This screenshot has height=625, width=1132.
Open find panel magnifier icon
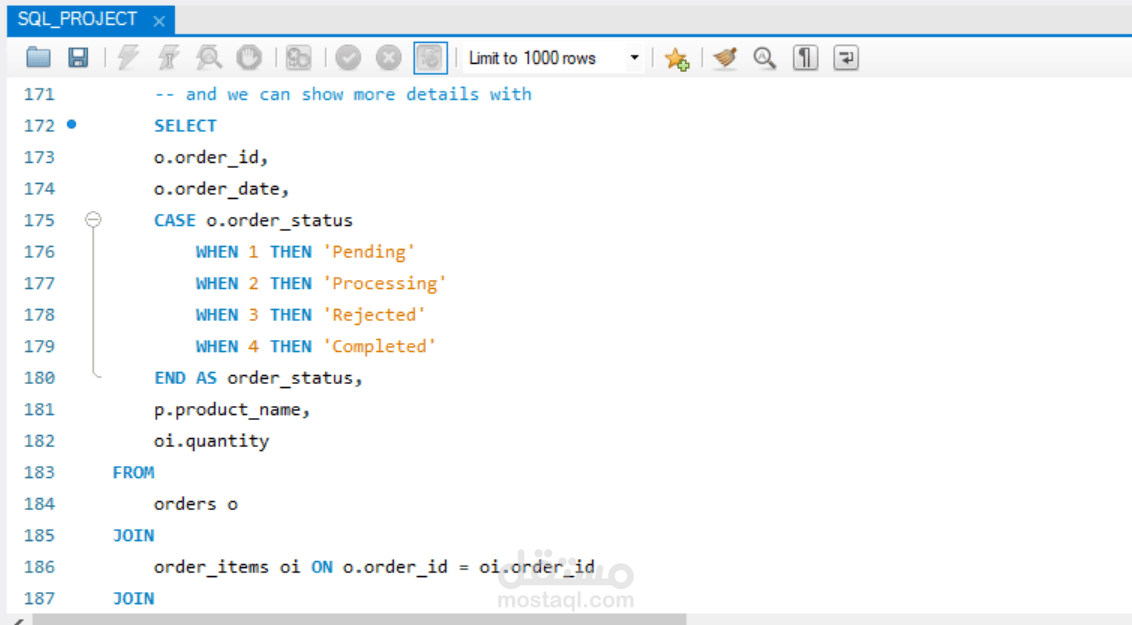point(765,58)
